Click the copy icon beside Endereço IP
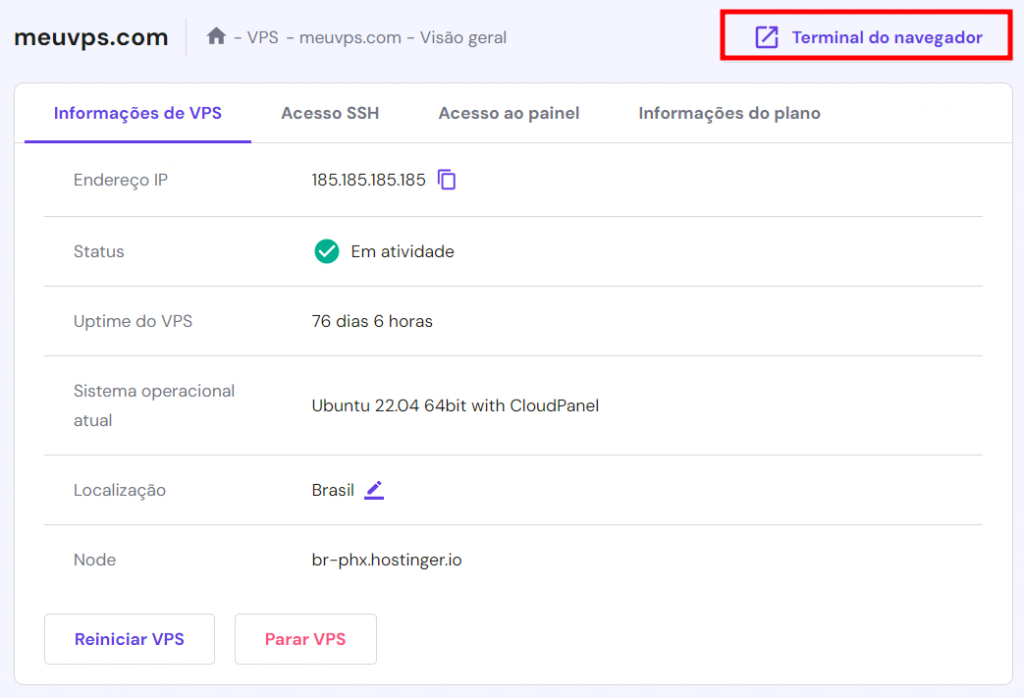 pyautogui.click(x=446, y=179)
